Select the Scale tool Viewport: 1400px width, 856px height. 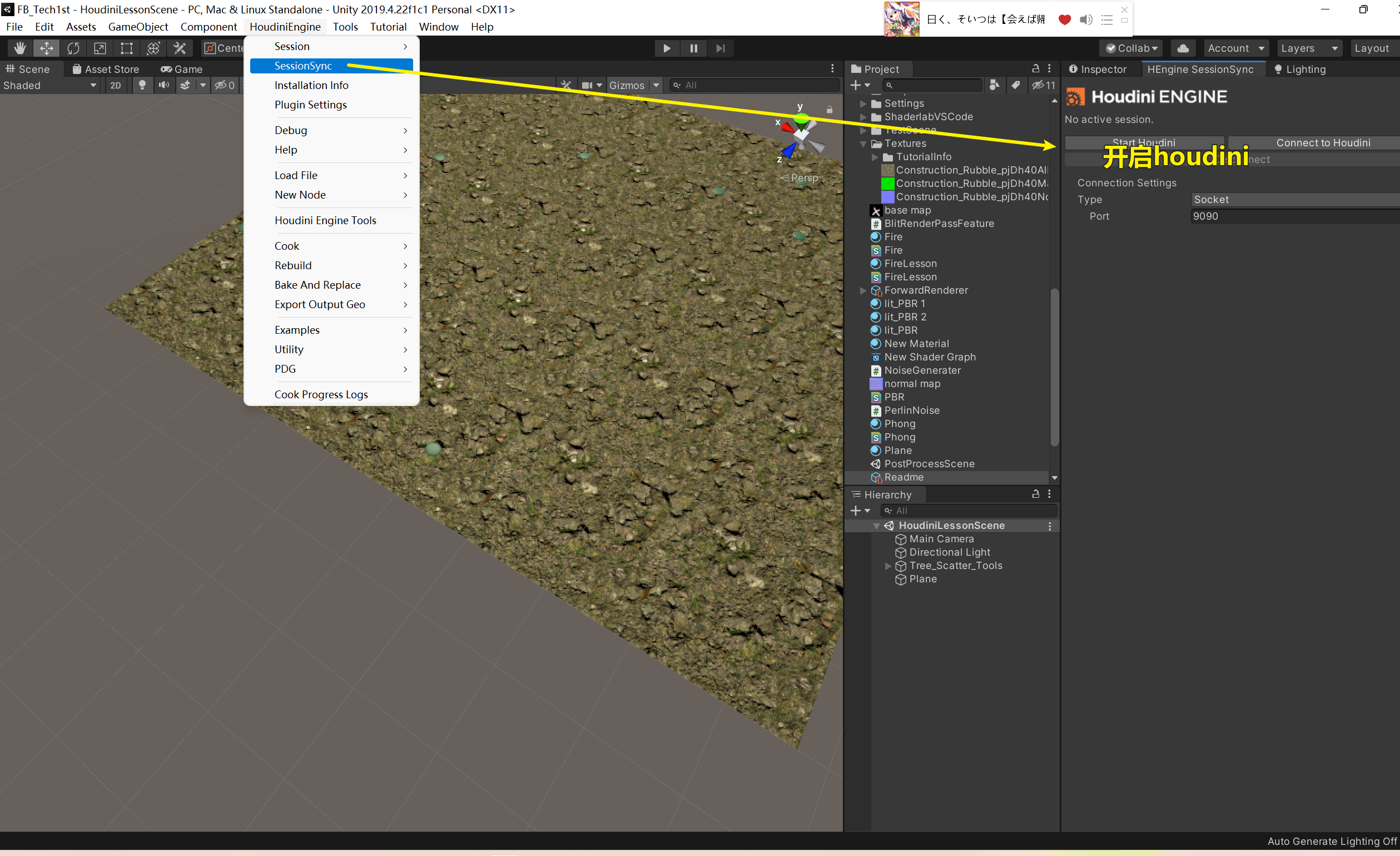click(100, 48)
